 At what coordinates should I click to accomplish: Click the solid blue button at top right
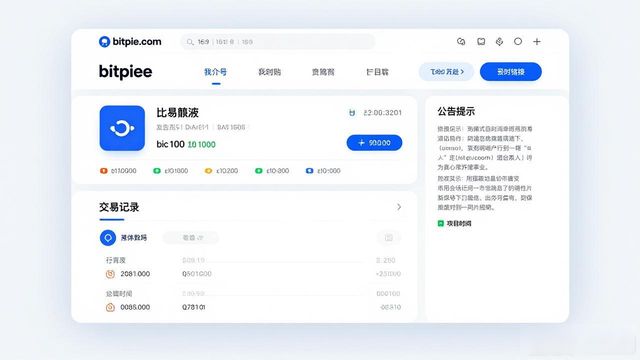(511, 72)
